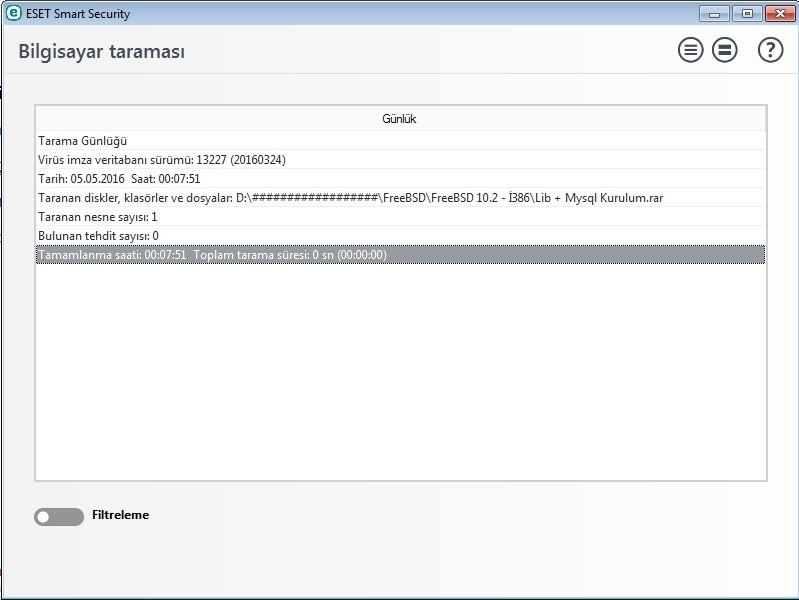Select the 'Taranan nesne sayısı: 1' row
The image size is (799, 600).
click(x=401, y=217)
